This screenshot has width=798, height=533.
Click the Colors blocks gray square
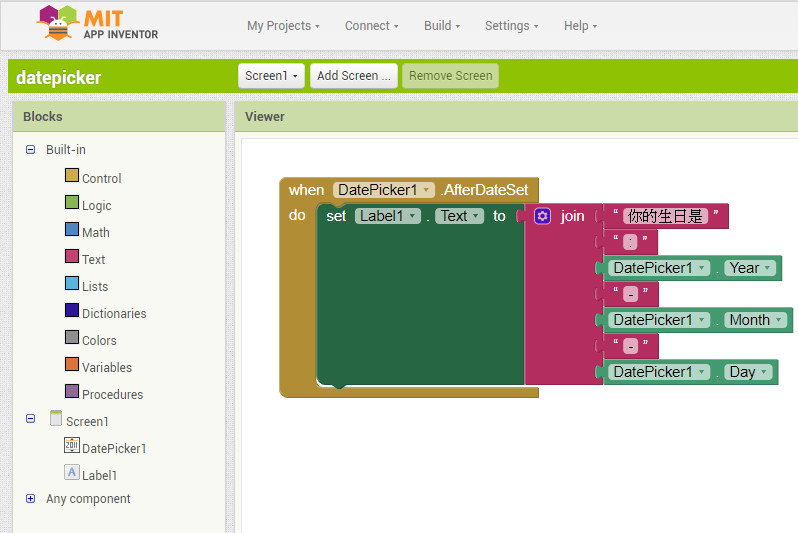pyautogui.click(x=72, y=337)
